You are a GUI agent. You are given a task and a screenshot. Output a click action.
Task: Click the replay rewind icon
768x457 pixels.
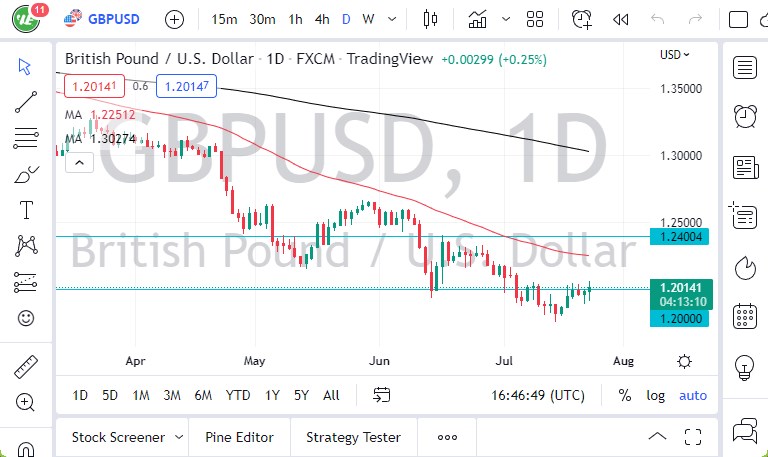[x=621, y=19]
